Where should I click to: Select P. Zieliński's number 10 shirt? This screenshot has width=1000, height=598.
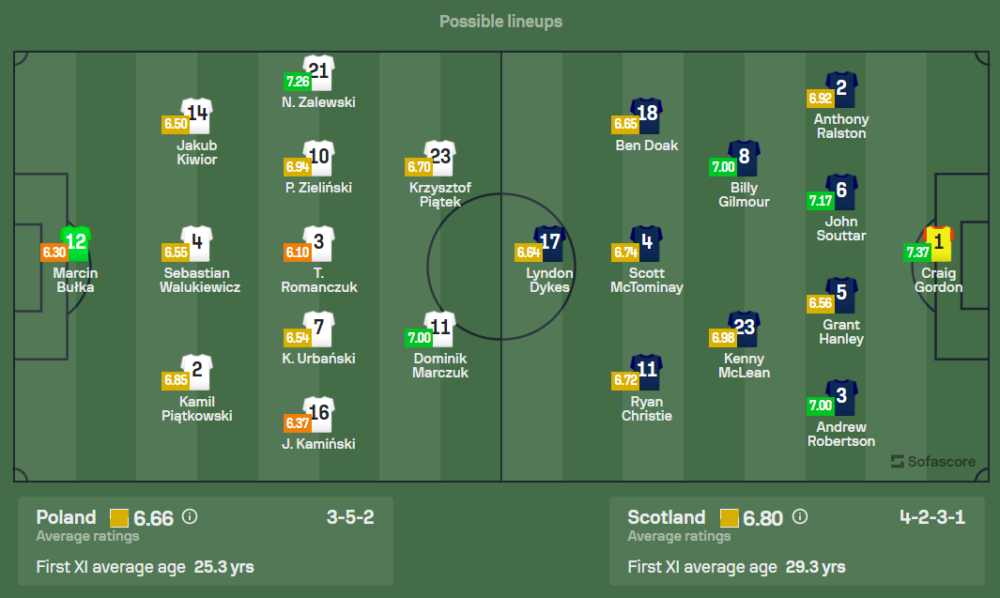tap(318, 156)
